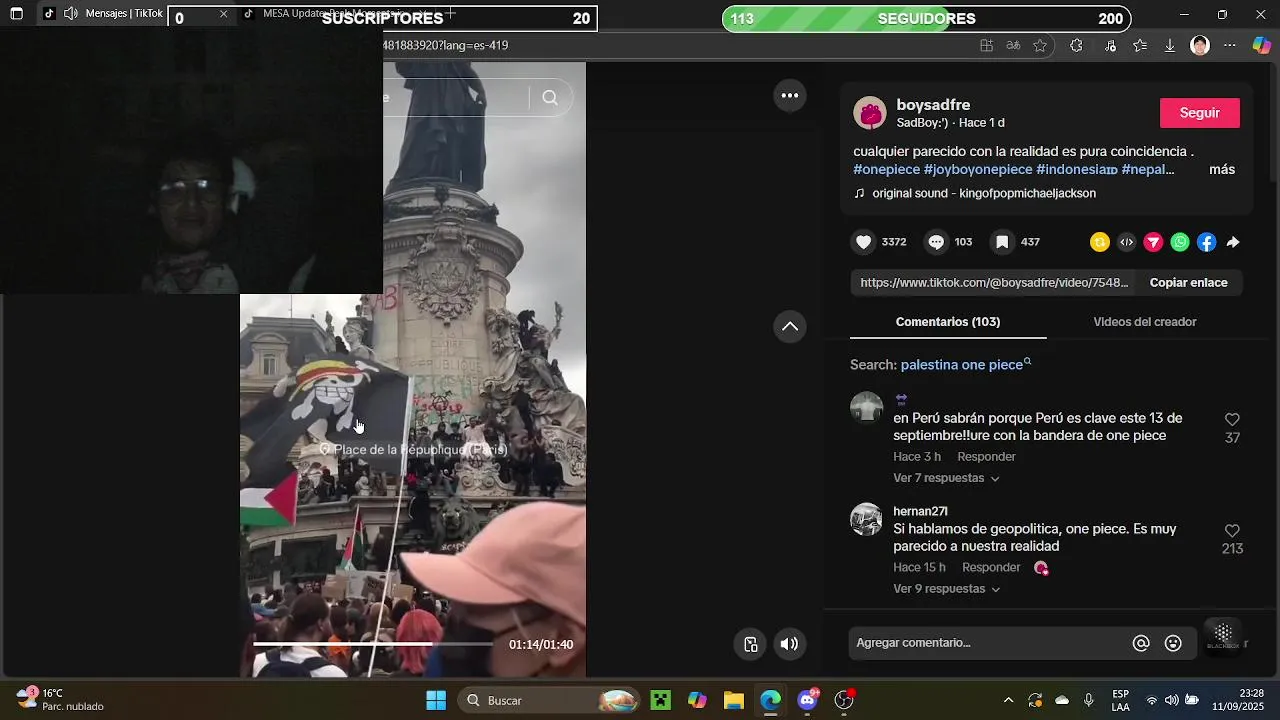Show hidden tray icons chevron
1280x720 pixels.
pyautogui.click(x=1008, y=700)
